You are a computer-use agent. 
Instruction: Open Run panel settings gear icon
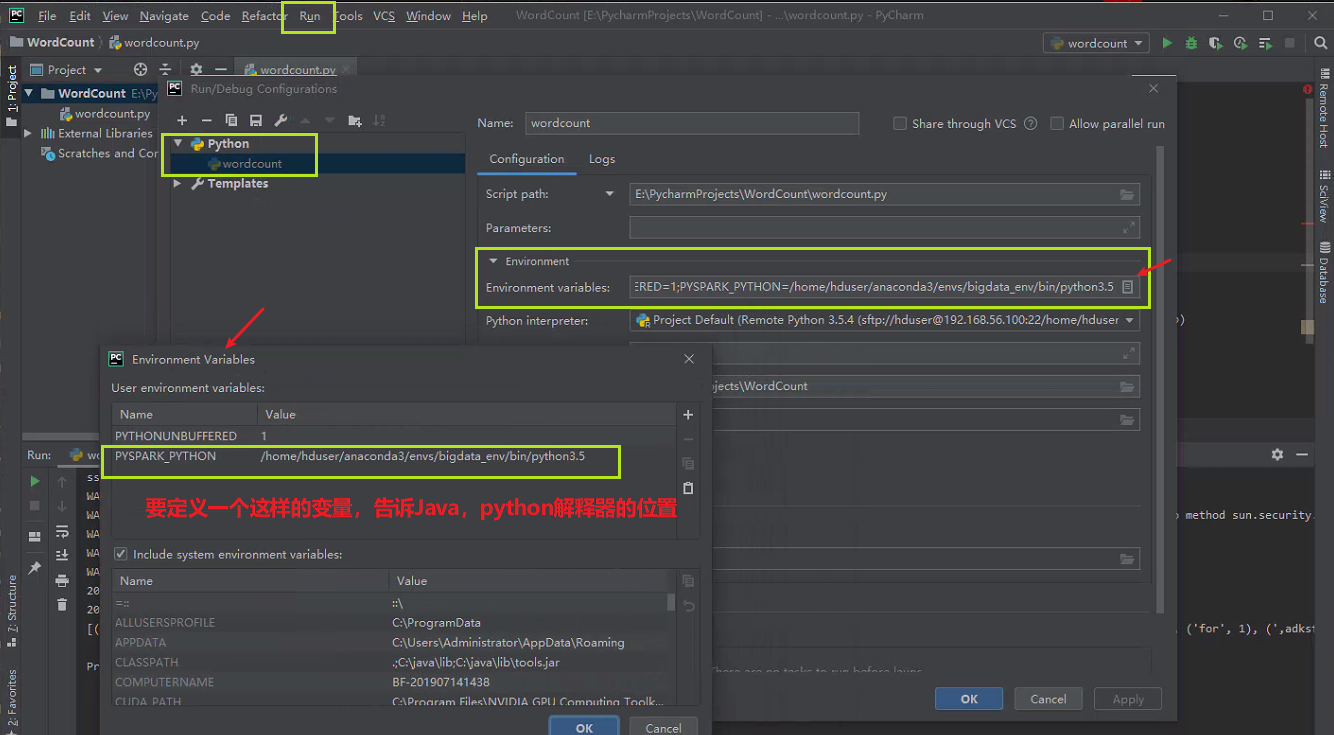(1277, 454)
